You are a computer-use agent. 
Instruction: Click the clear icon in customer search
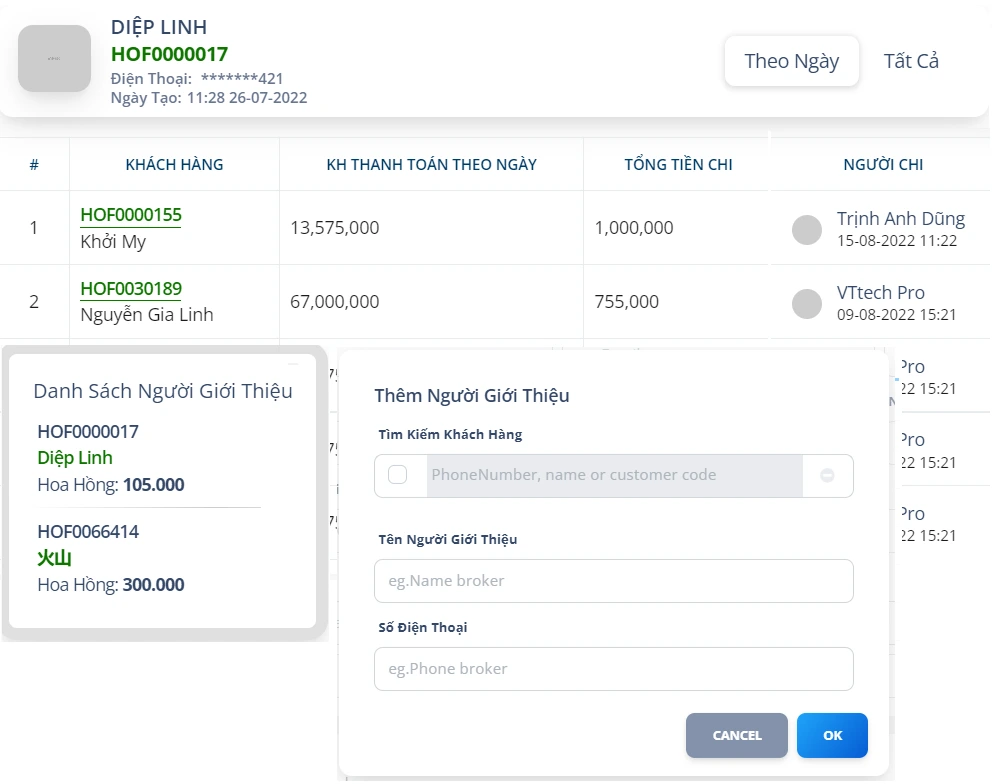tap(827, 476)
